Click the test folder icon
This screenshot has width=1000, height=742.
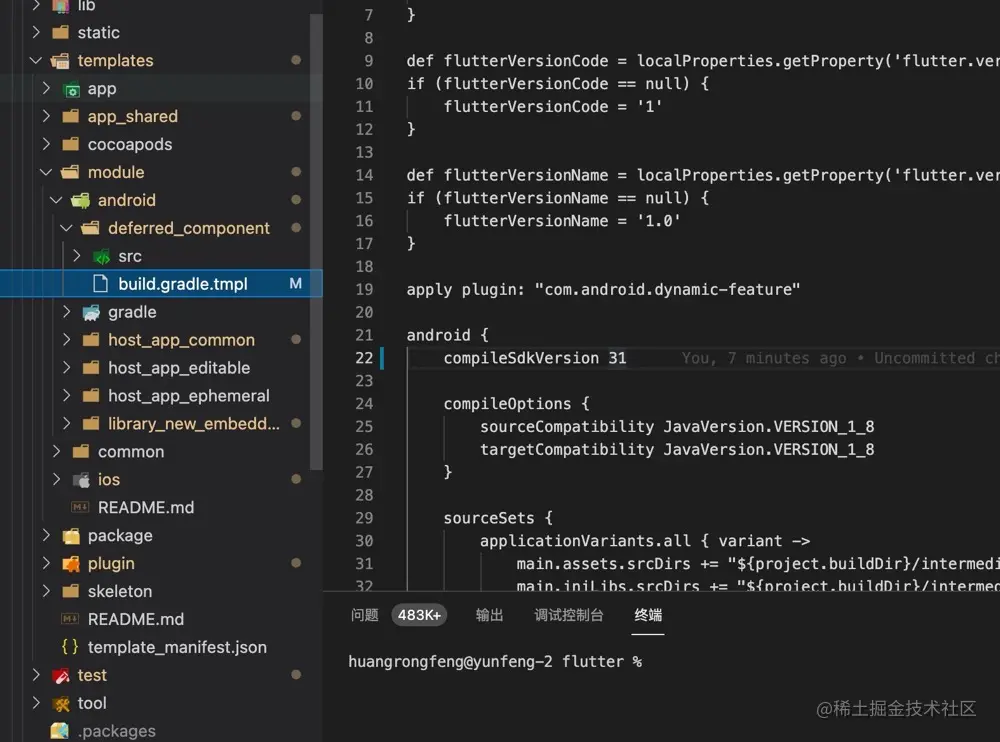(x=61, y=676)
